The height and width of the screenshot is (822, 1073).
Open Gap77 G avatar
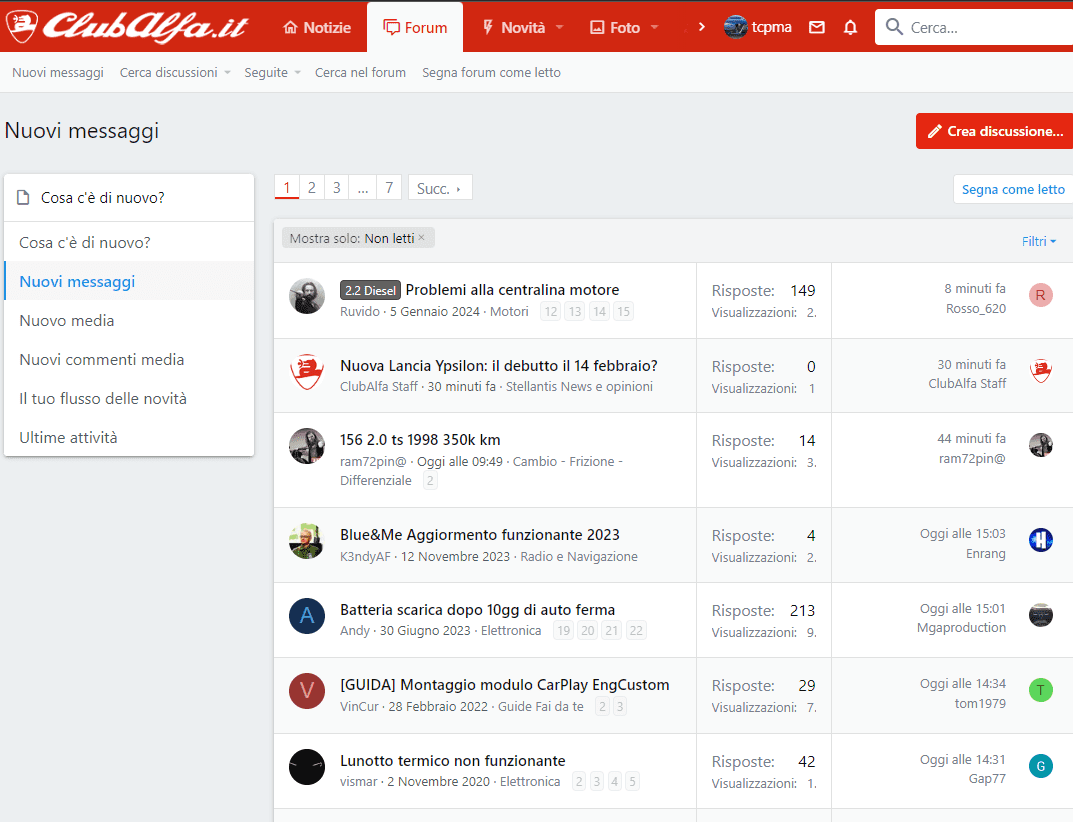click(1040, 766)
